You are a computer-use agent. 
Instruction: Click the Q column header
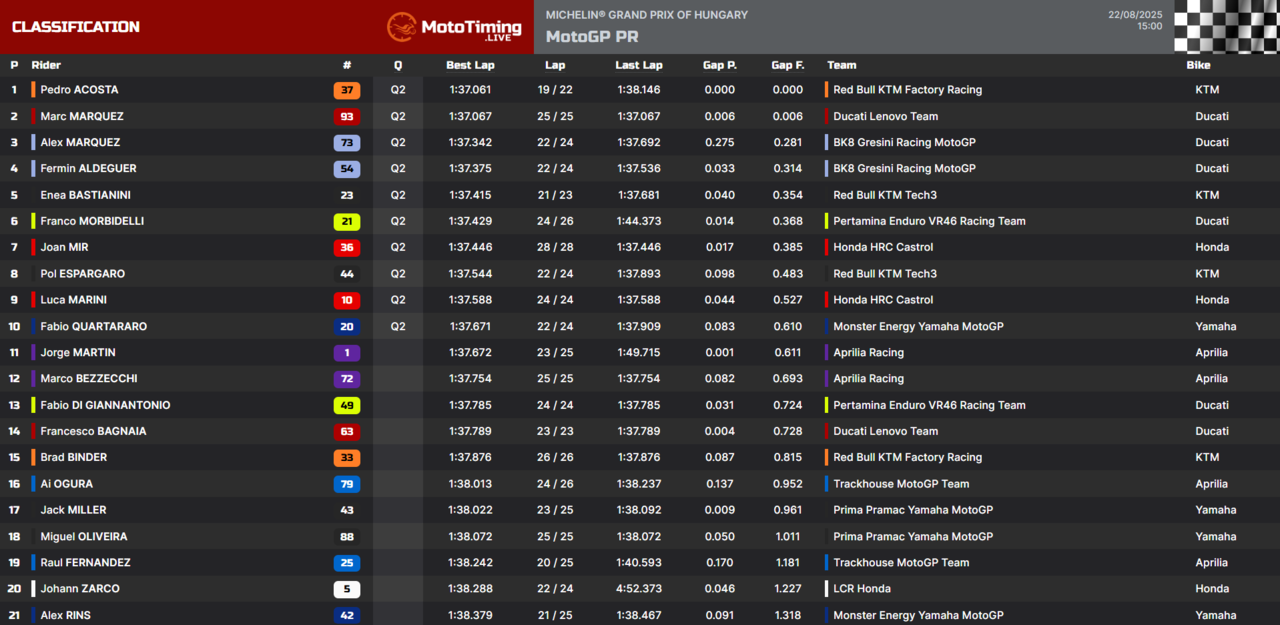pyautogui.click(x=398, y=65)
